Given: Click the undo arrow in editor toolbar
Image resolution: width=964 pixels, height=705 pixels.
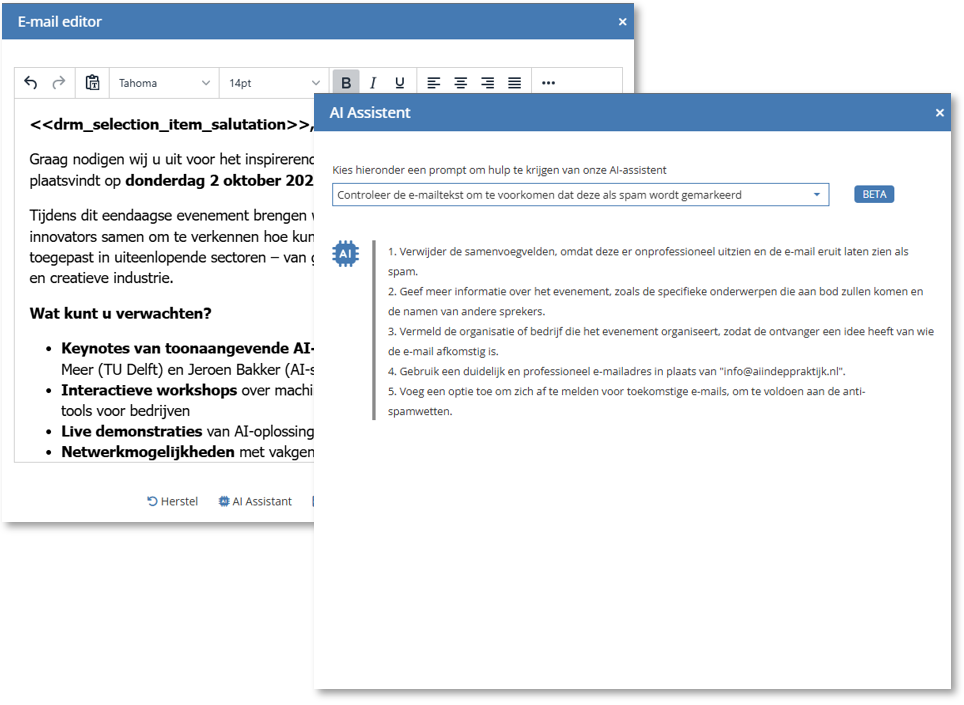Looking at the screenshot, I should coord(31,83).
